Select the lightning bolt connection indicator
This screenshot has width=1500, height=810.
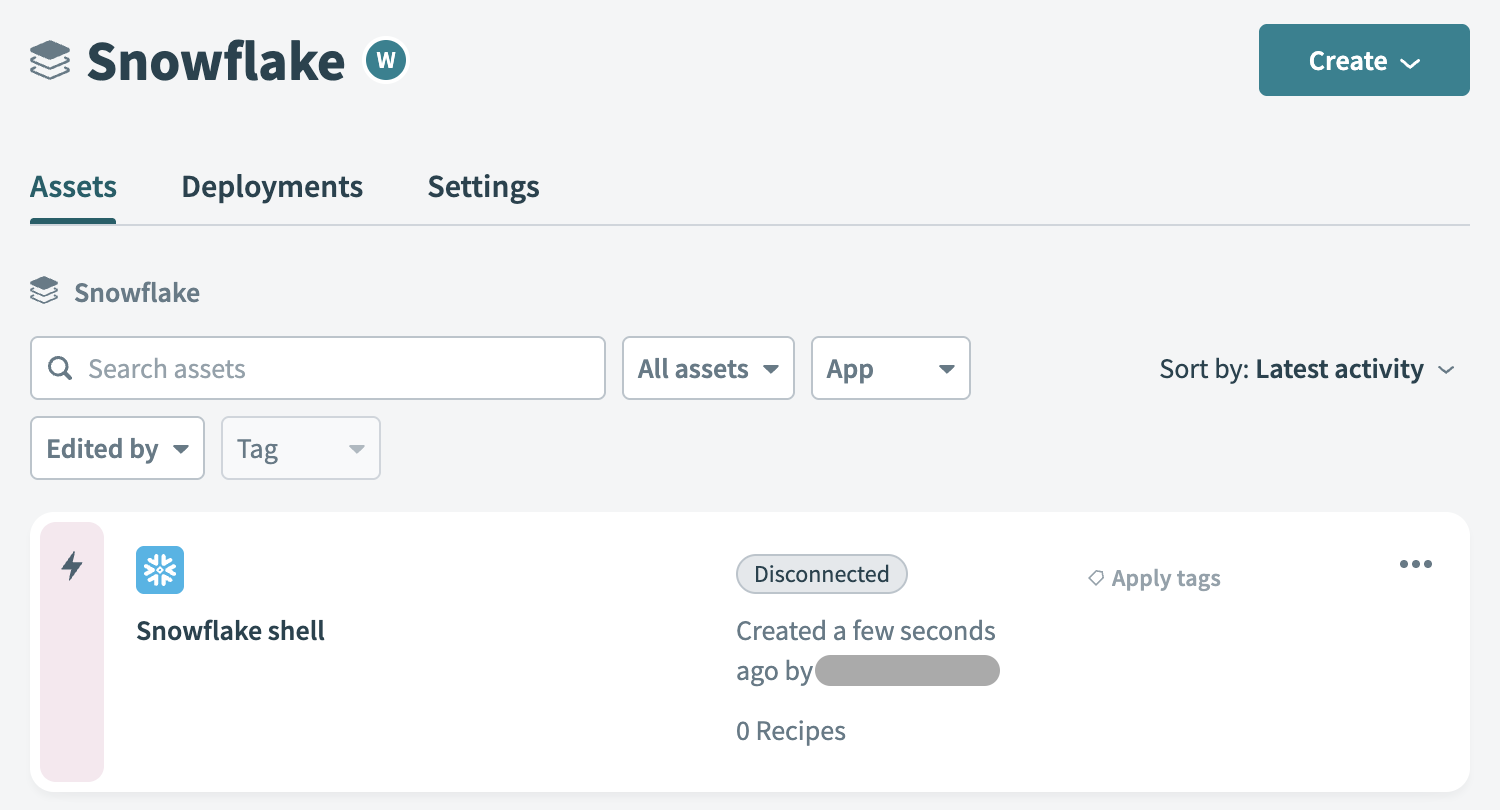click(x=72, y=565)
